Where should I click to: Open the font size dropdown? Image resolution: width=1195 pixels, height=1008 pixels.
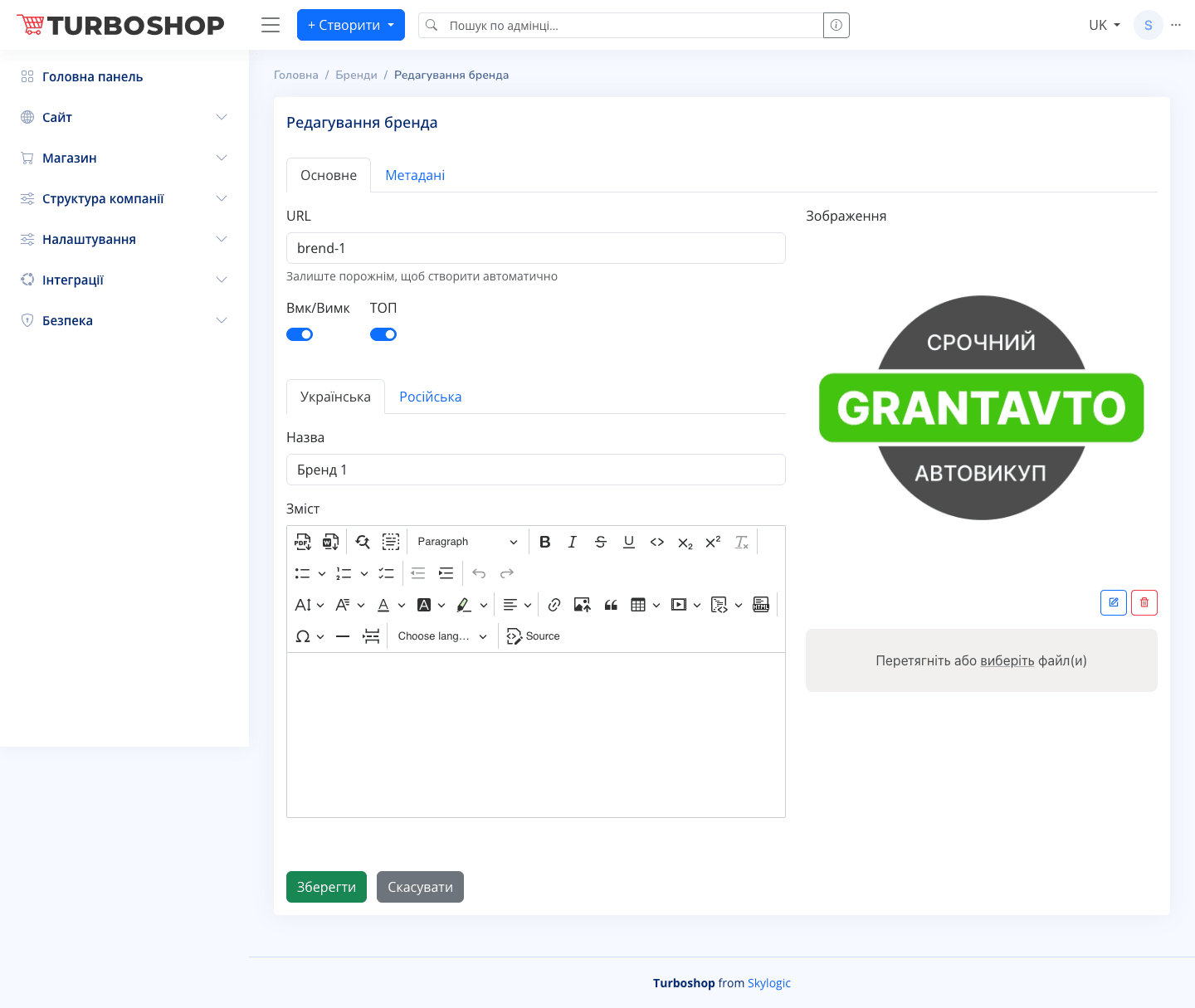(x=310, y=605)
